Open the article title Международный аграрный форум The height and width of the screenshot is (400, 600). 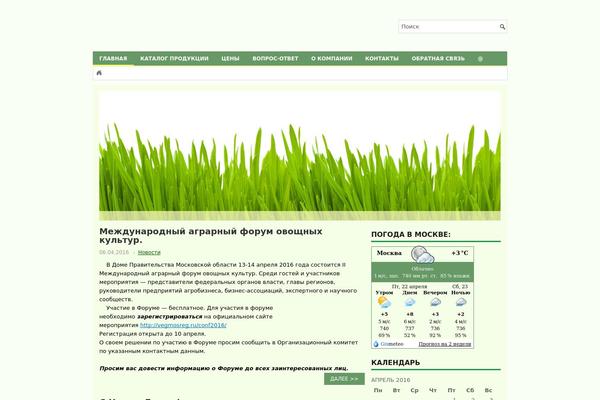coord(210,236)
